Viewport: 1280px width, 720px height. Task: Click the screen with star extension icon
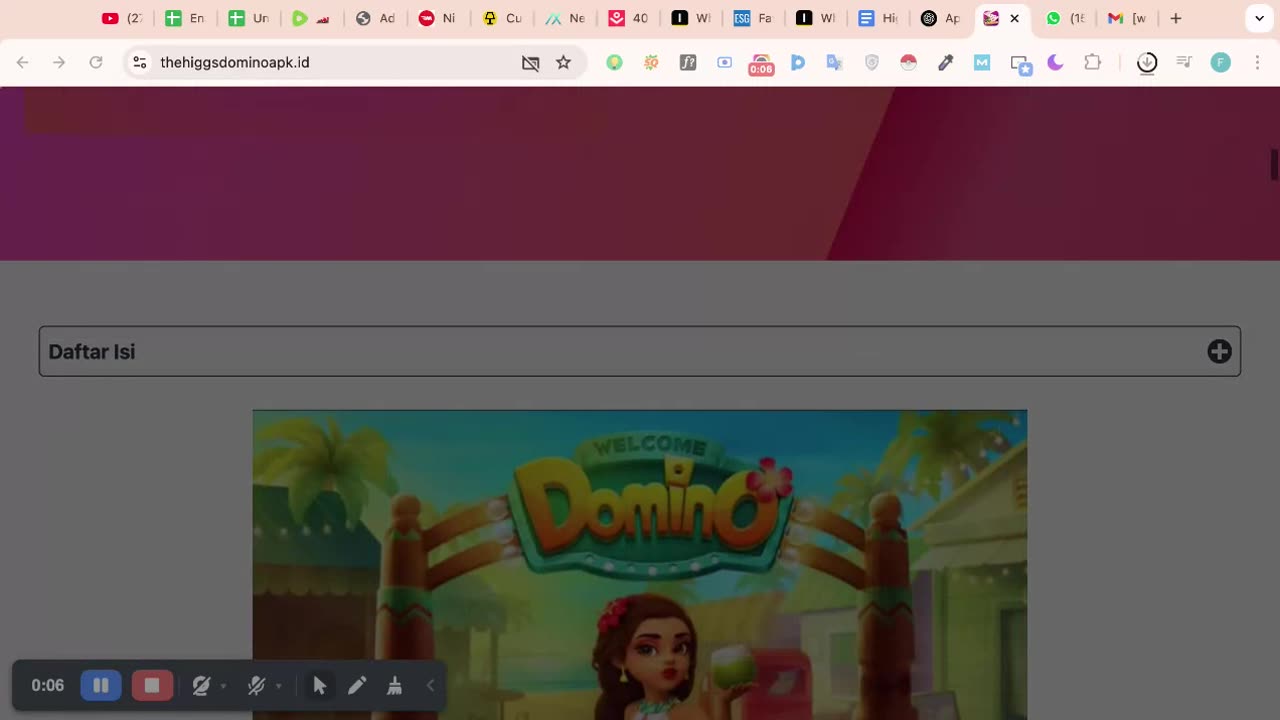[1019, 64]
